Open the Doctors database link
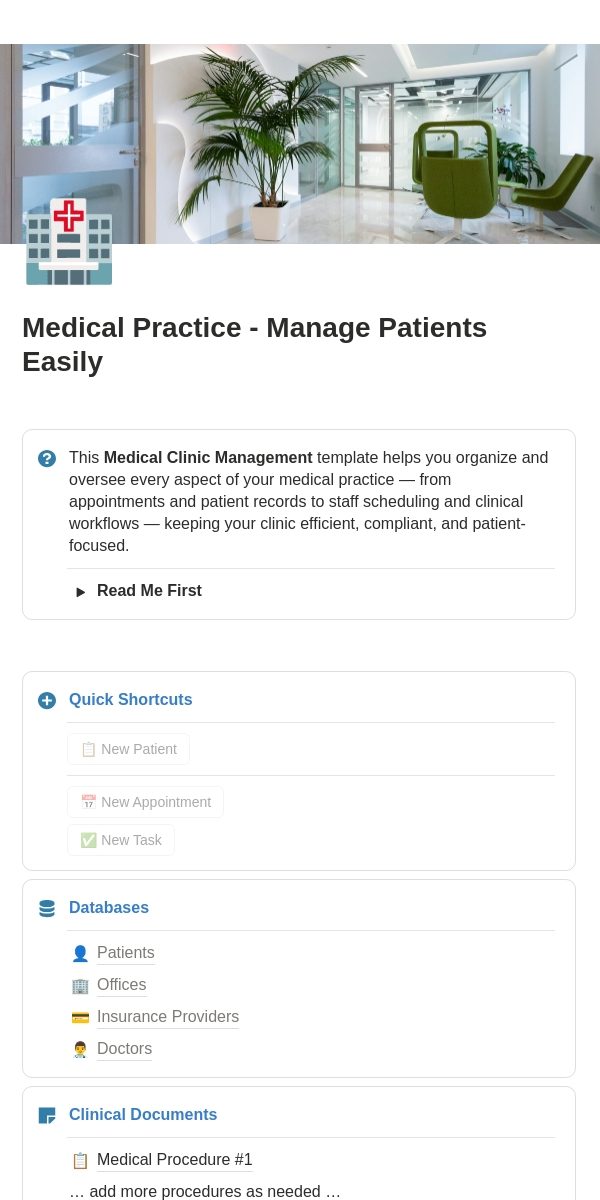This screenshot has height=1200, width=600. [125, 1049]
